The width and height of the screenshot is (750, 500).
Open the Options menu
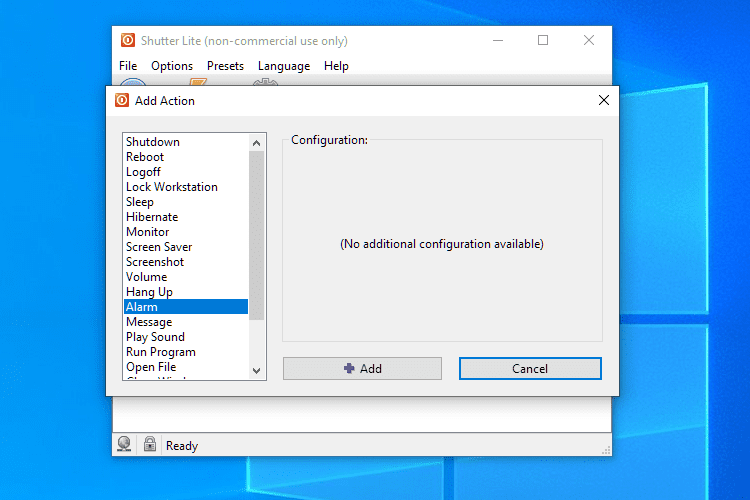[x=172, y=66]
